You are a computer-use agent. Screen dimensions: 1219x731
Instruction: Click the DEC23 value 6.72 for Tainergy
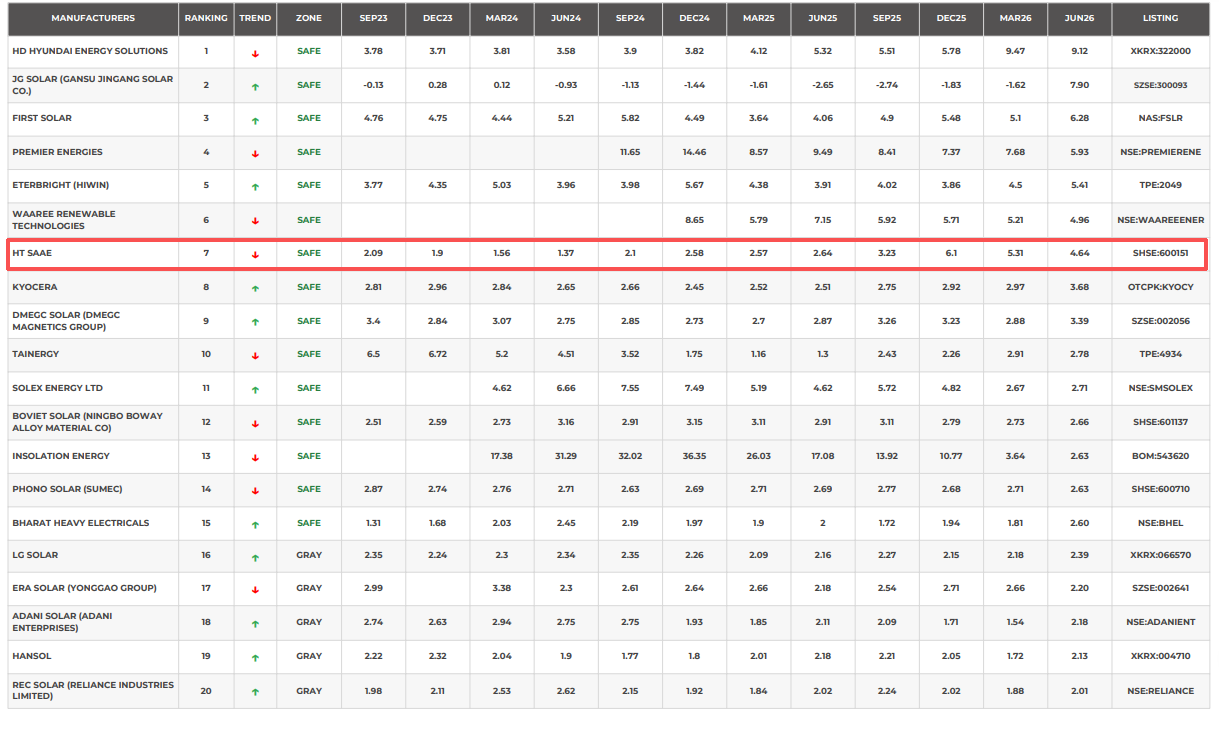(x=437, y=354)
